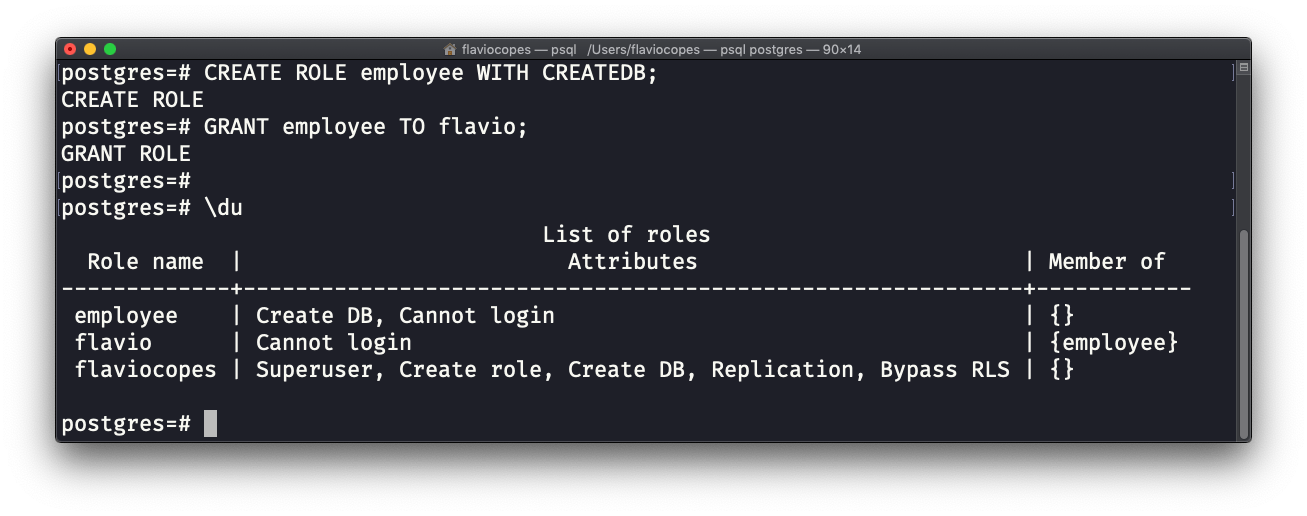This screenshot has width=1307, height=516.
Task: Click the 'Attributes' column header
Action: [x=632, y=262]
